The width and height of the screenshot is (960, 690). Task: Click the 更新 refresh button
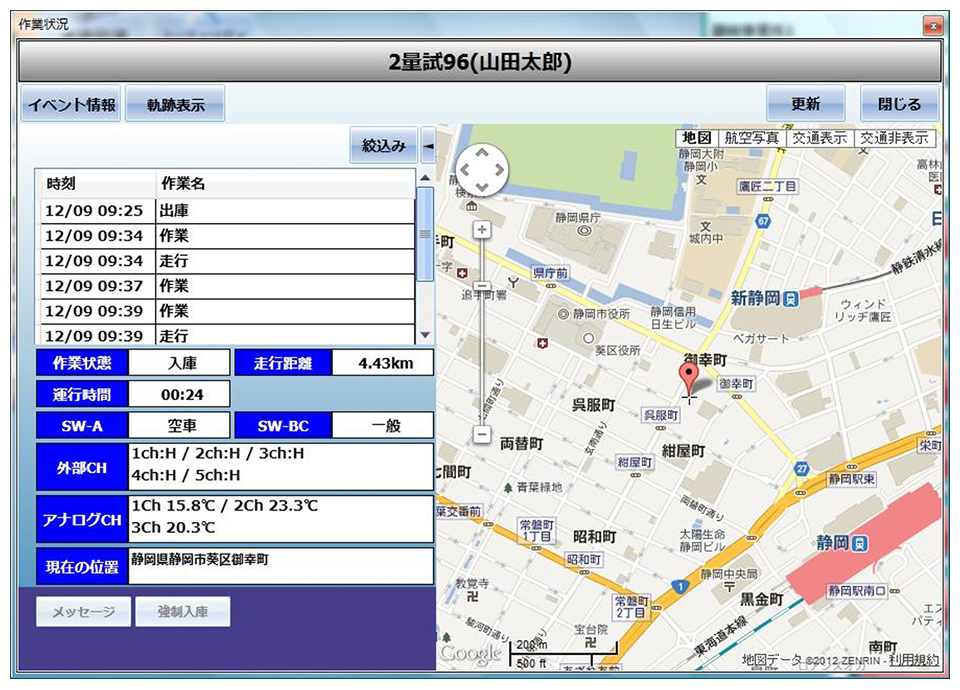click(806, 104)
